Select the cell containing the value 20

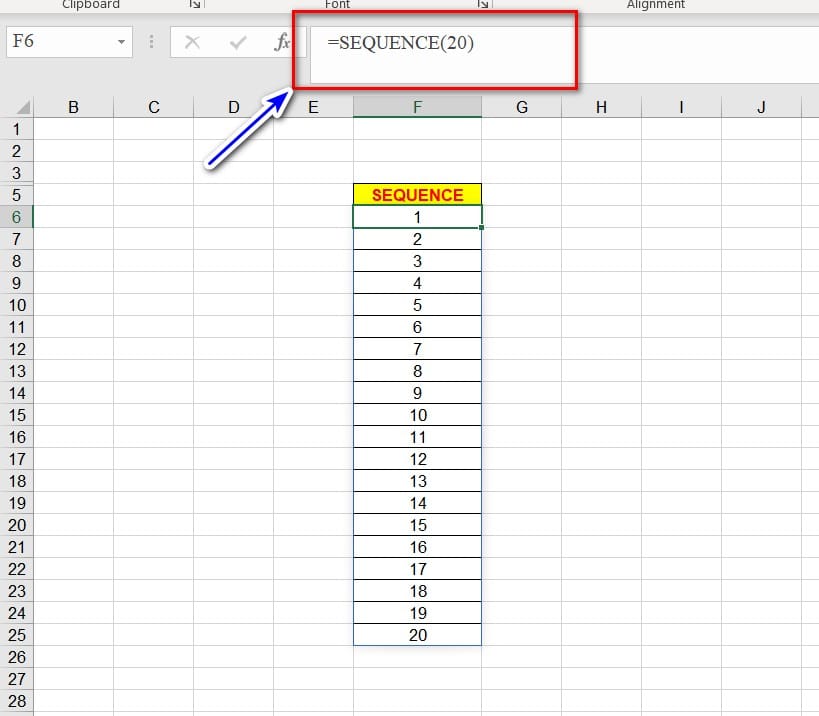click(417, 635)
